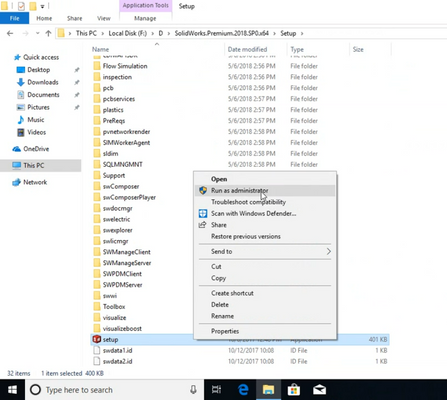Click the microphone icon in search box
447x400 pixels.
coord(193,390)
